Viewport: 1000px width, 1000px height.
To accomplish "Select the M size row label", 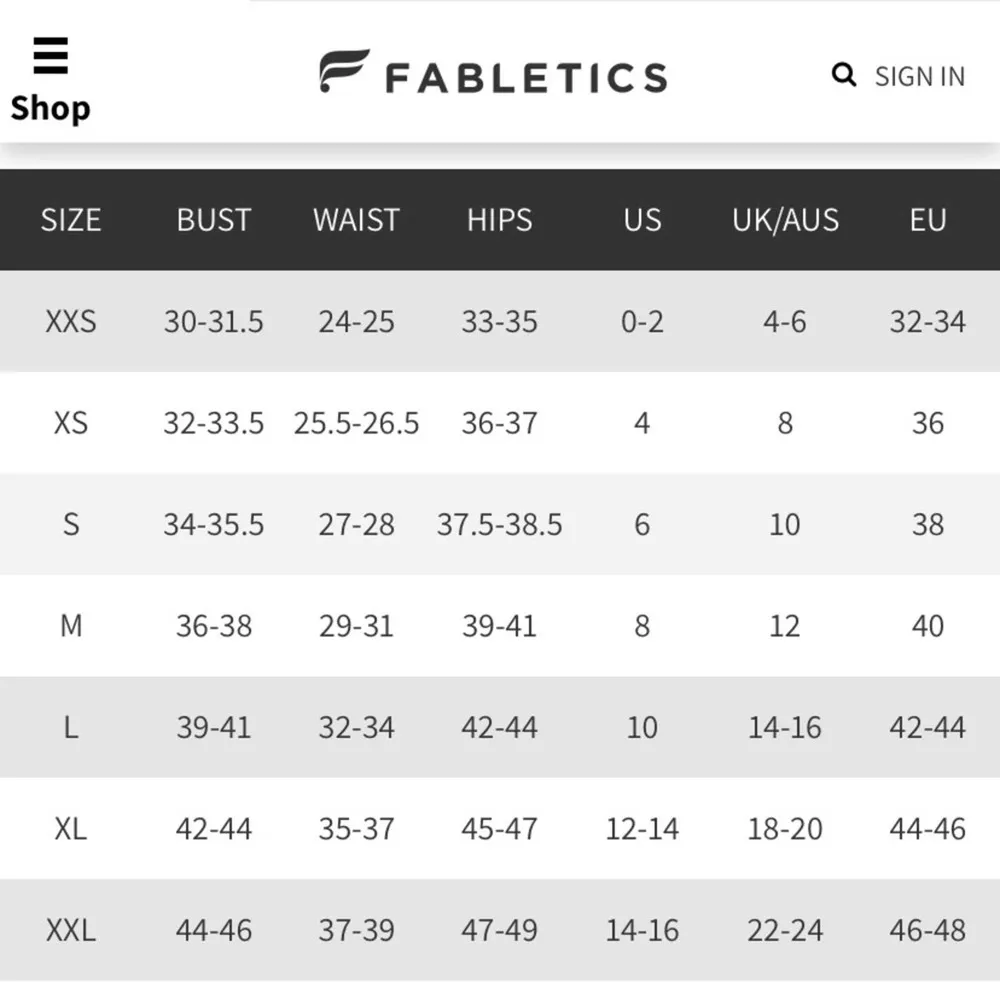I will pos(71,626).
